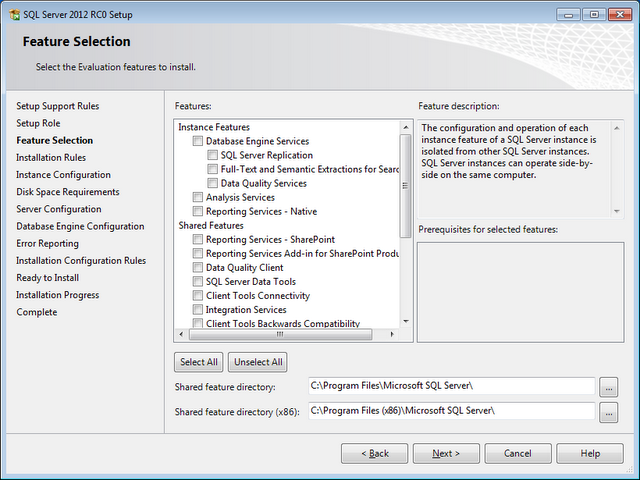This screenshot has width=640, height=480.
Task: Select the Complete step in sidebar
Action: [37, 312]
